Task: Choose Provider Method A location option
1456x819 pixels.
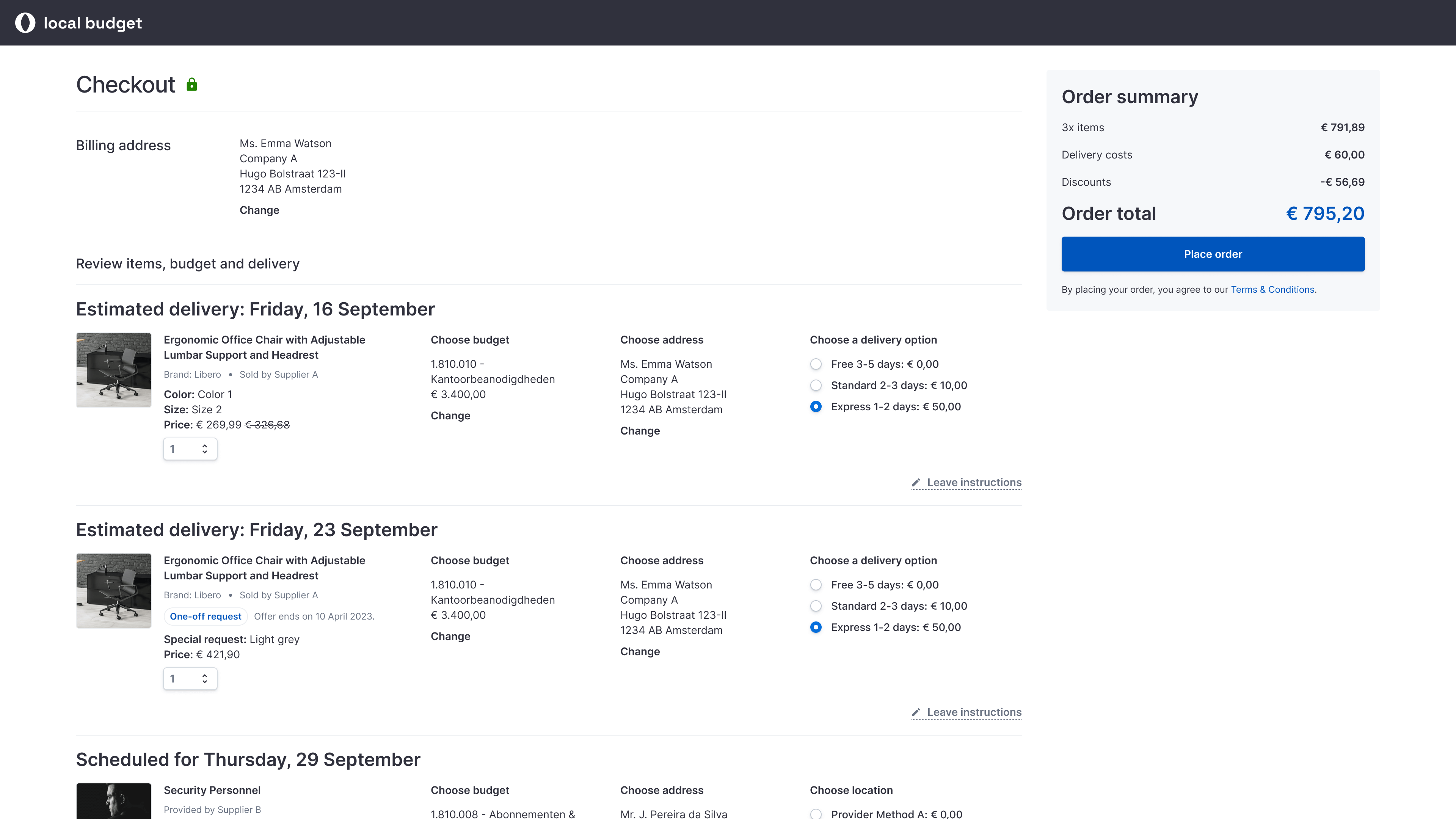Action: point(816,814)
